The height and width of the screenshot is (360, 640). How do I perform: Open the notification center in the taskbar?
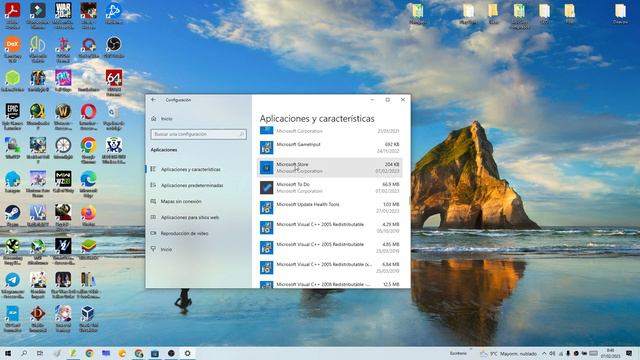point(629,353)
